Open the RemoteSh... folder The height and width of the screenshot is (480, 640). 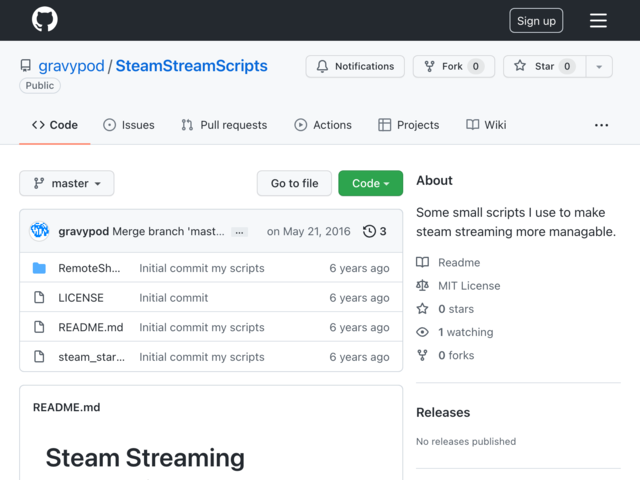pos(89,268)
